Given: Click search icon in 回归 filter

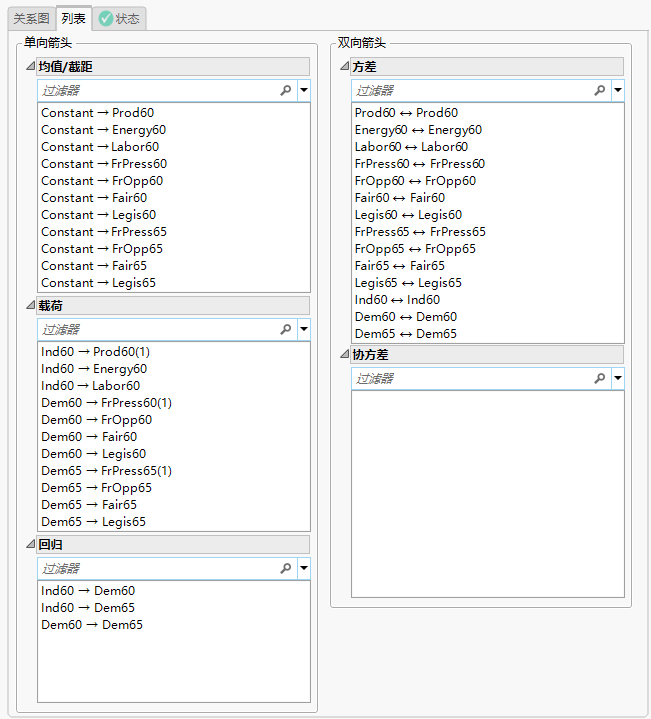Looking at the screenshot, I should click(286, 568).
